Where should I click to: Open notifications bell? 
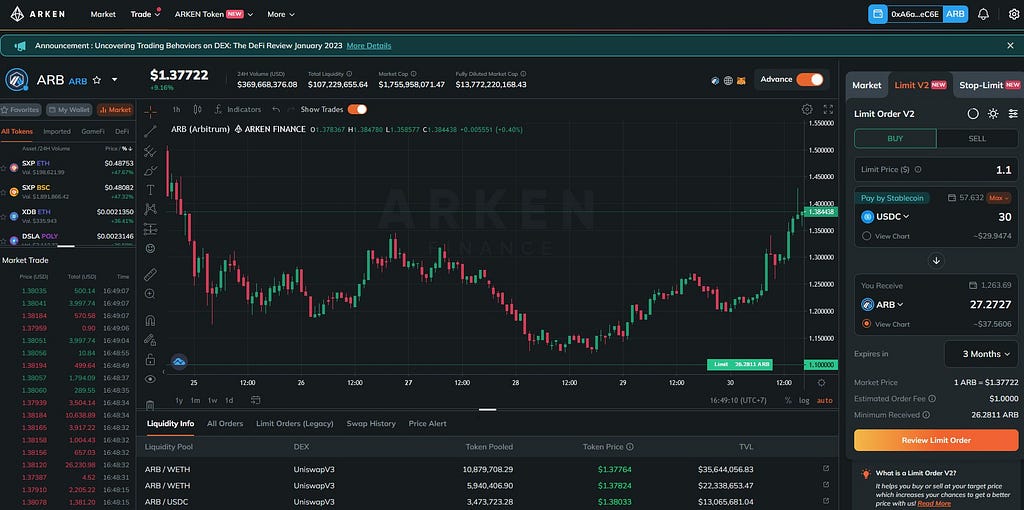(x=984, y=14)
